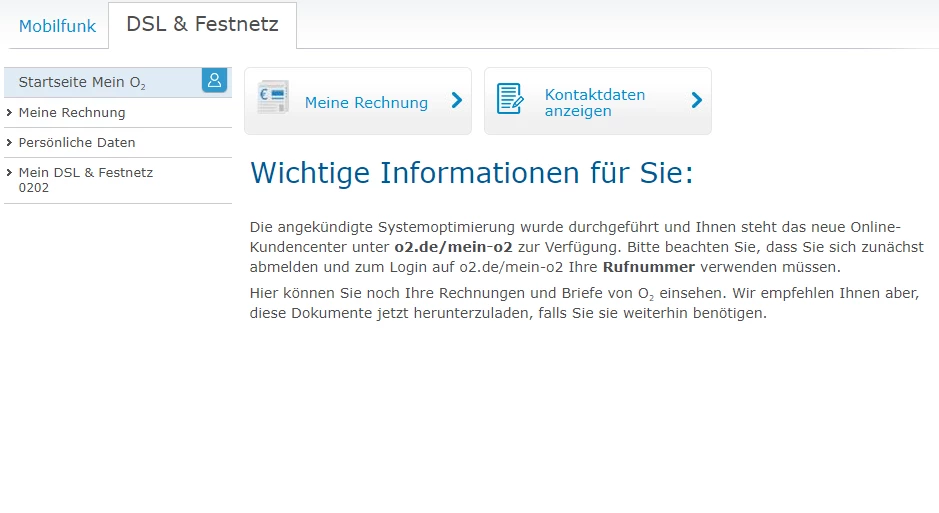This screenshot has width=939, height=513.
Task: Click arrow on the Meine Rechnung tile
Action: [457, 100]
